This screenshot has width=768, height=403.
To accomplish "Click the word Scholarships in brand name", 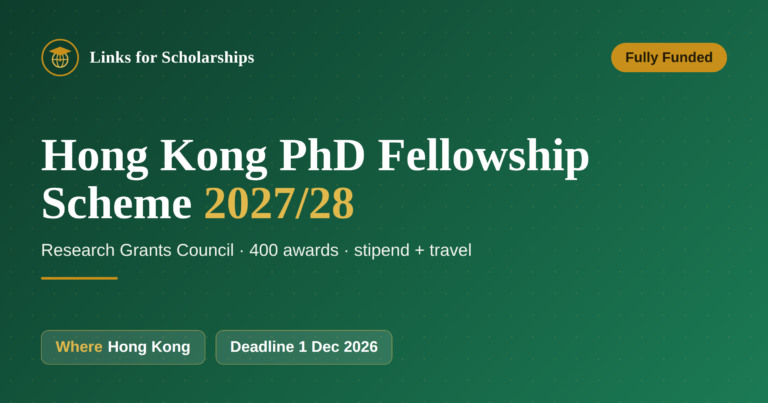I will [208, 58].
